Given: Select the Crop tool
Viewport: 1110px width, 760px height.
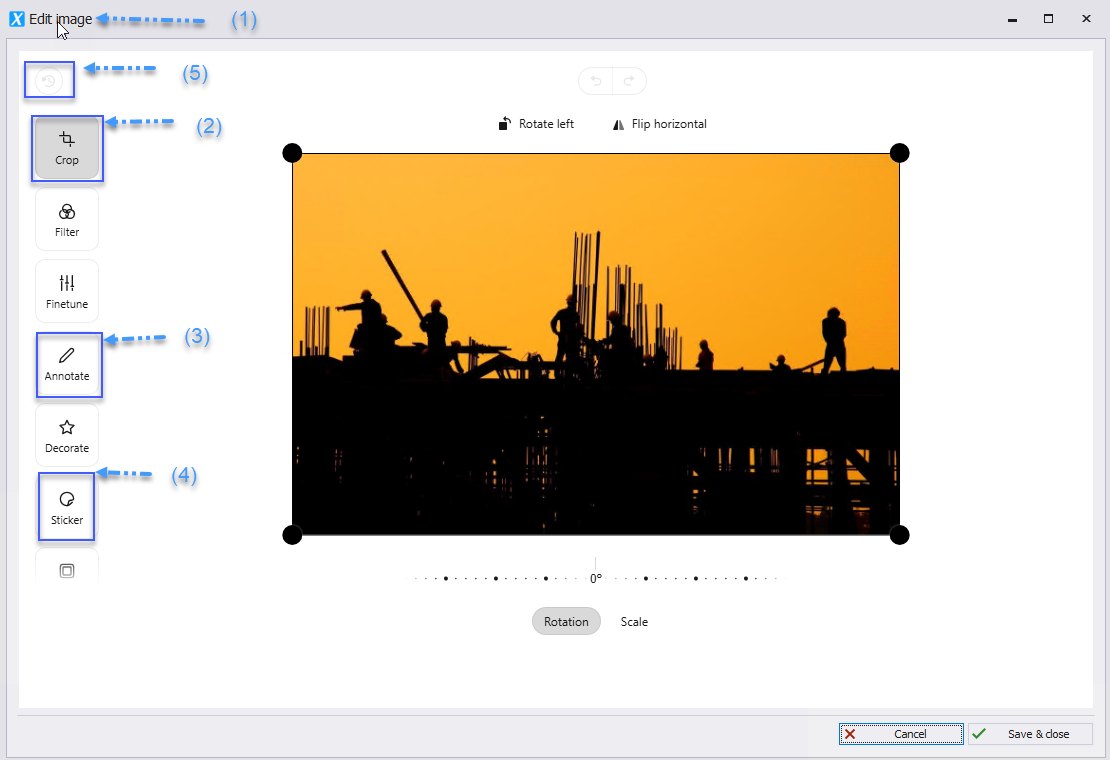Looking at the screenshot, I should click(x=67, y=149).
